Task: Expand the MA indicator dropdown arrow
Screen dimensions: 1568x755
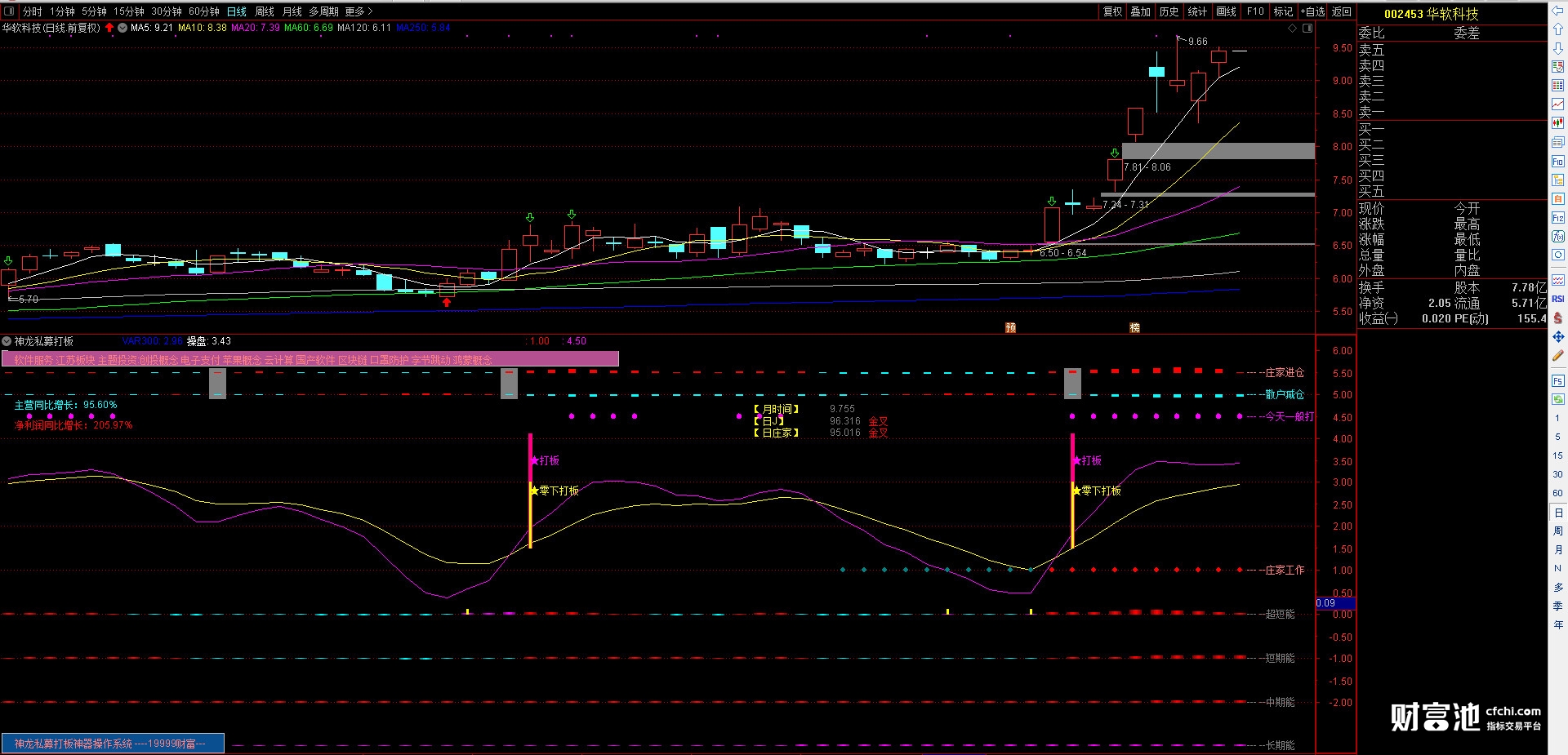Action: point(122,28)
